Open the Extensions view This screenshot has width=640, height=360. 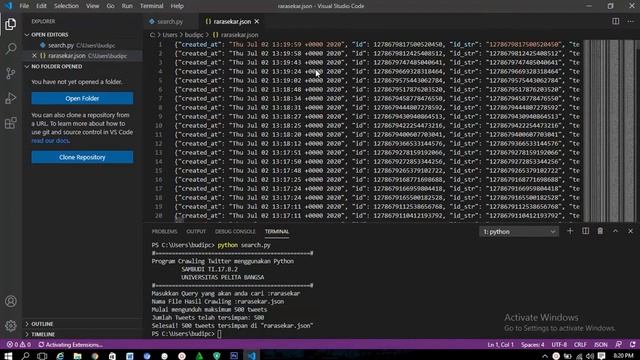11,122
